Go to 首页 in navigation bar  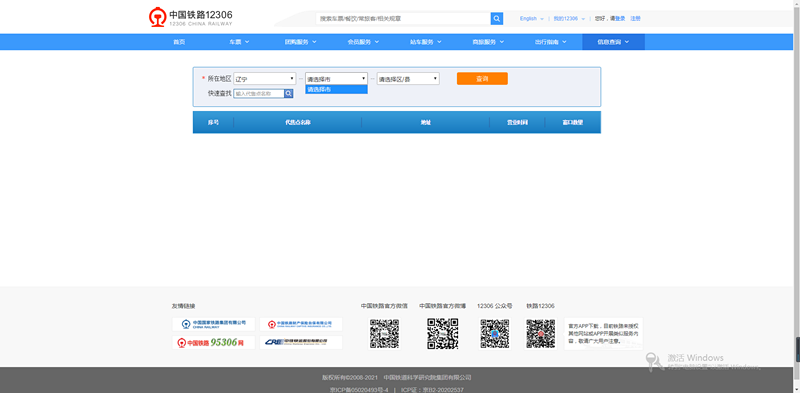click(179, 42)
